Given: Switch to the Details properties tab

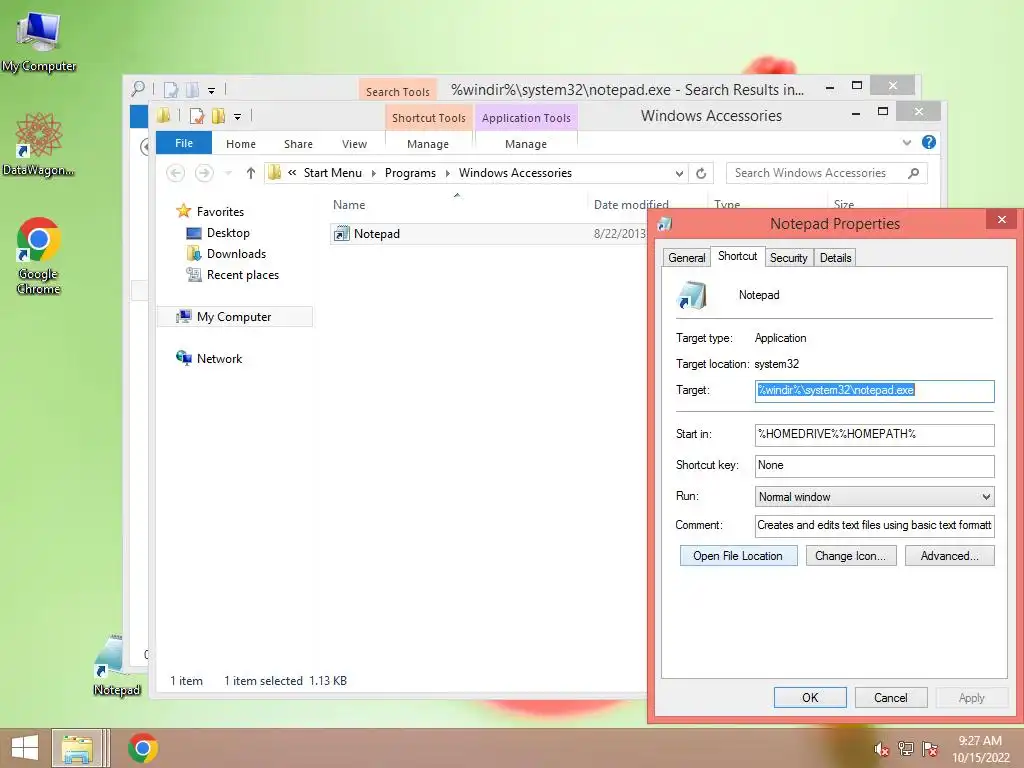Looking at the screenshot, I should coord(835,258).
